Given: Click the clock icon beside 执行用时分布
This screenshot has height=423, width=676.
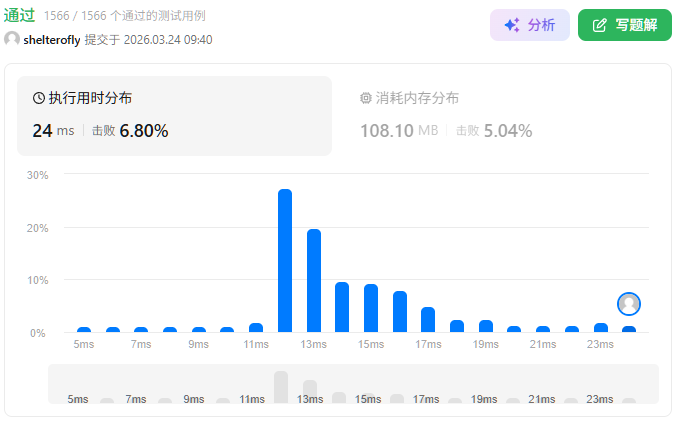Looking at the screenshot, I should [39, 98].
